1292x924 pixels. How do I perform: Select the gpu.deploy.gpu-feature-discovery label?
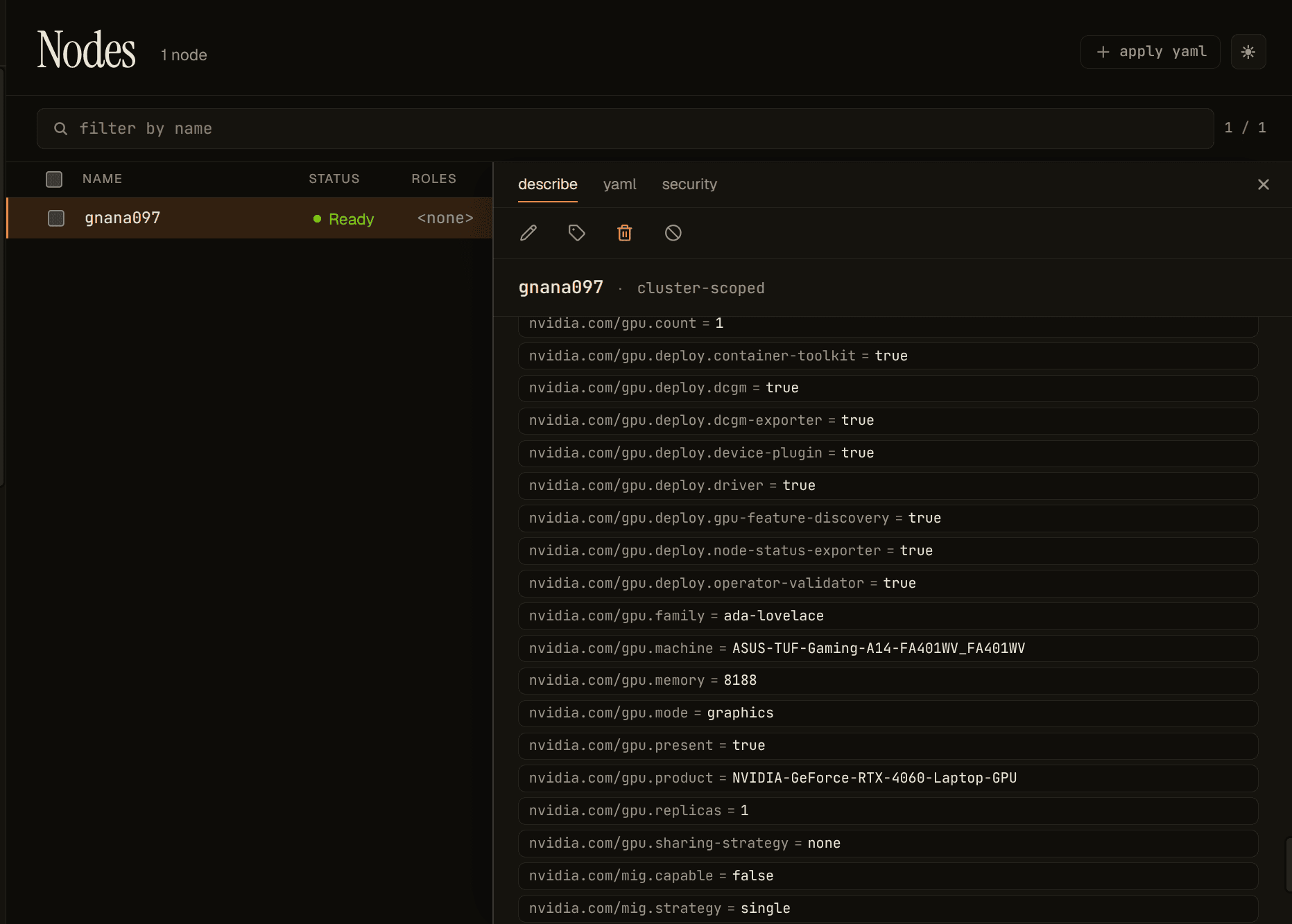tap(888, 518)
